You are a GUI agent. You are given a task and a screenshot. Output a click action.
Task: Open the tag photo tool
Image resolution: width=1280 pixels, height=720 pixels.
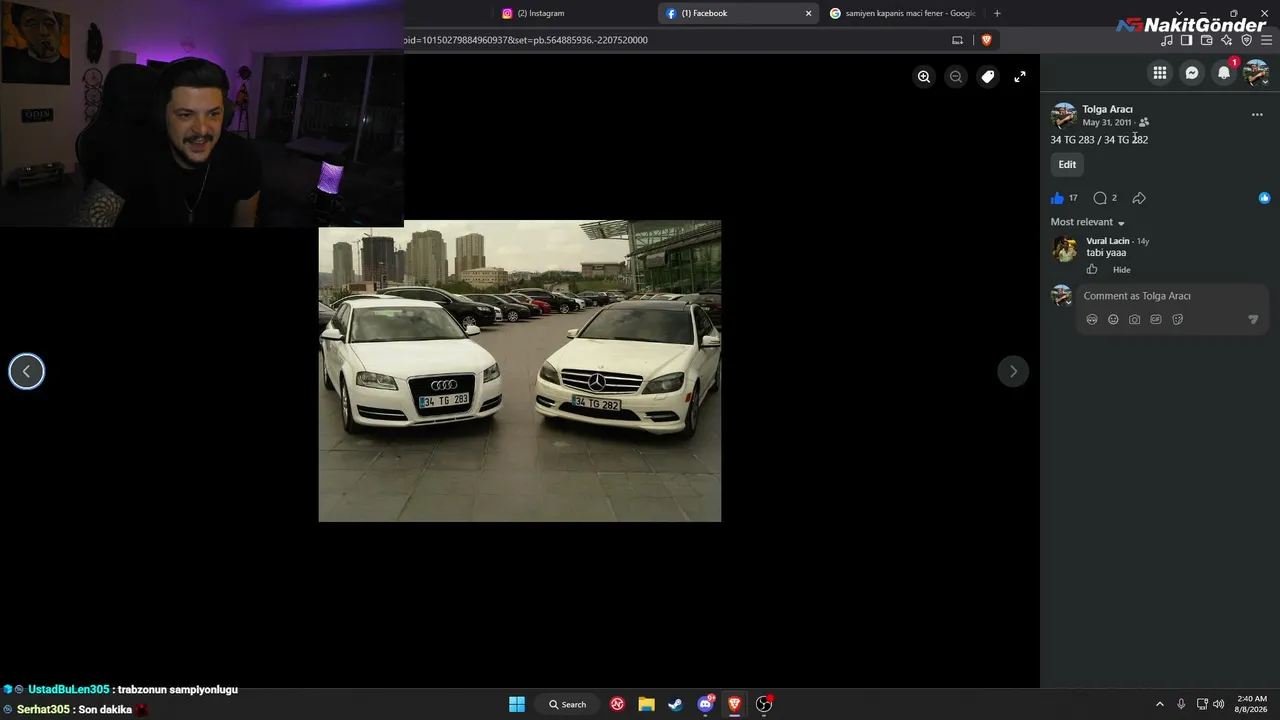click(988, 77)
